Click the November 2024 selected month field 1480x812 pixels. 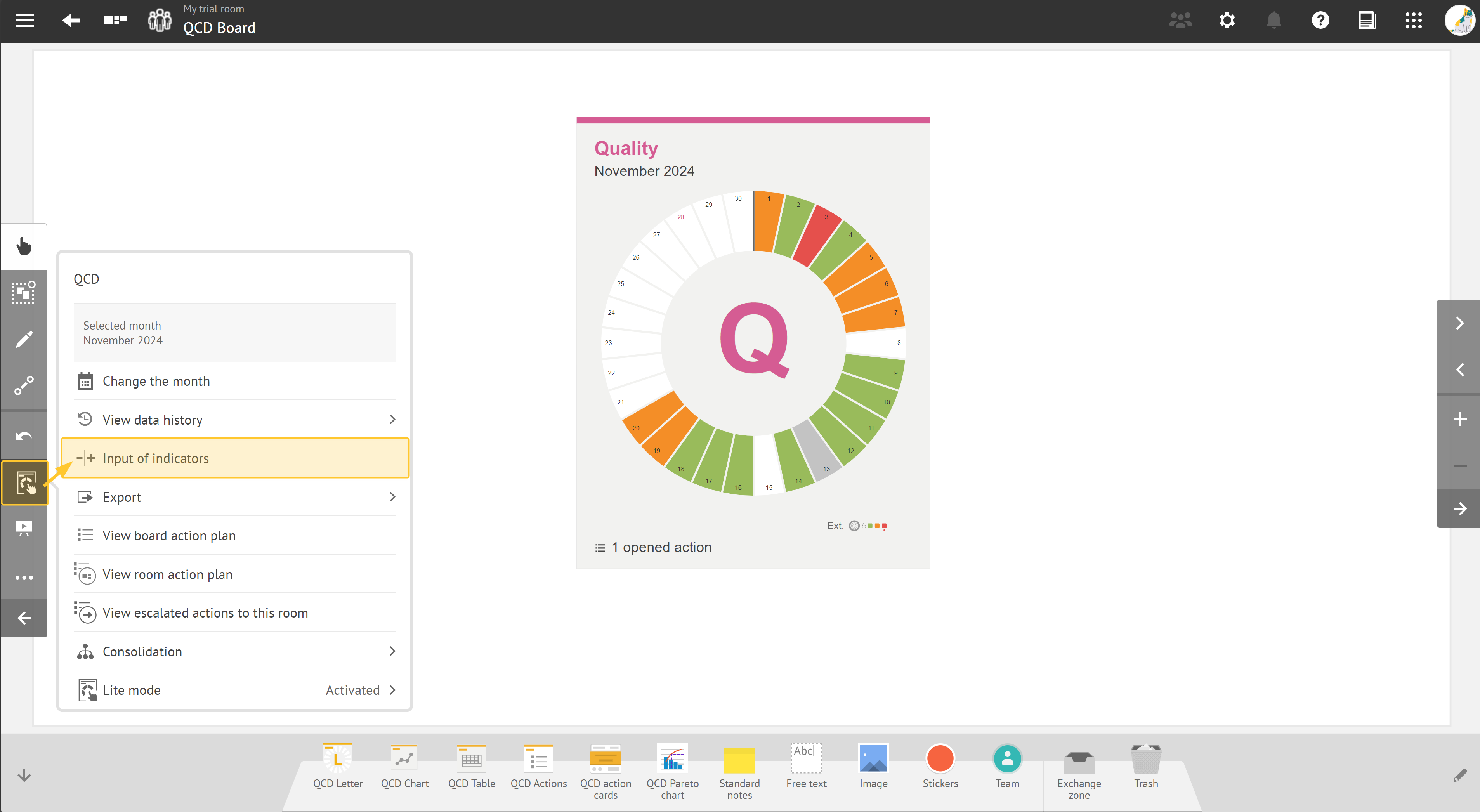click(x=235, y=332)
